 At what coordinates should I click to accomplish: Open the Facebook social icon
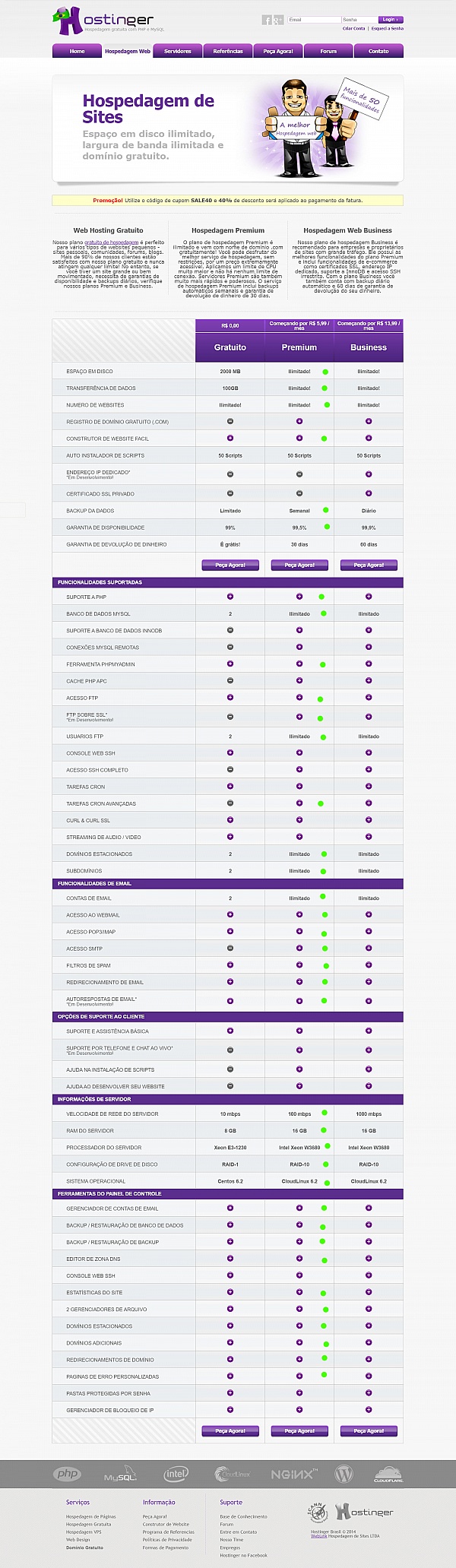(268, 20)
